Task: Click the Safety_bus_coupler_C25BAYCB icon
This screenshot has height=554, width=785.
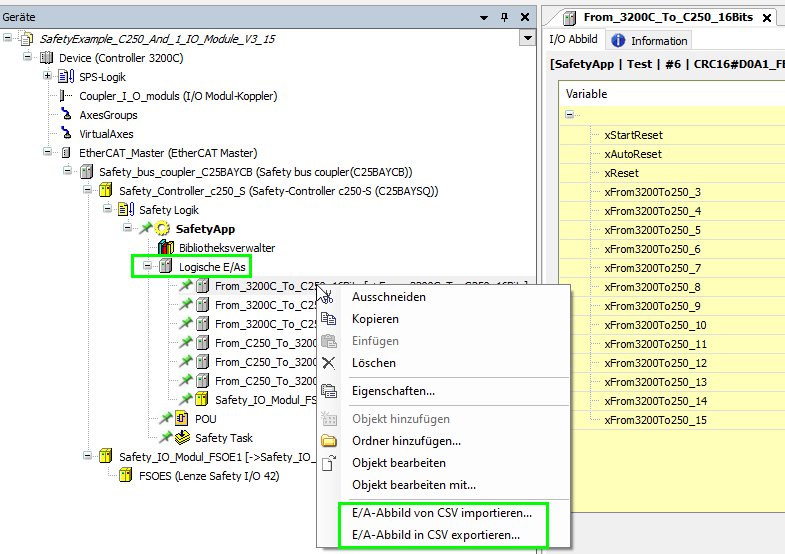Action: pyautogui.click(x=86, y=172)
